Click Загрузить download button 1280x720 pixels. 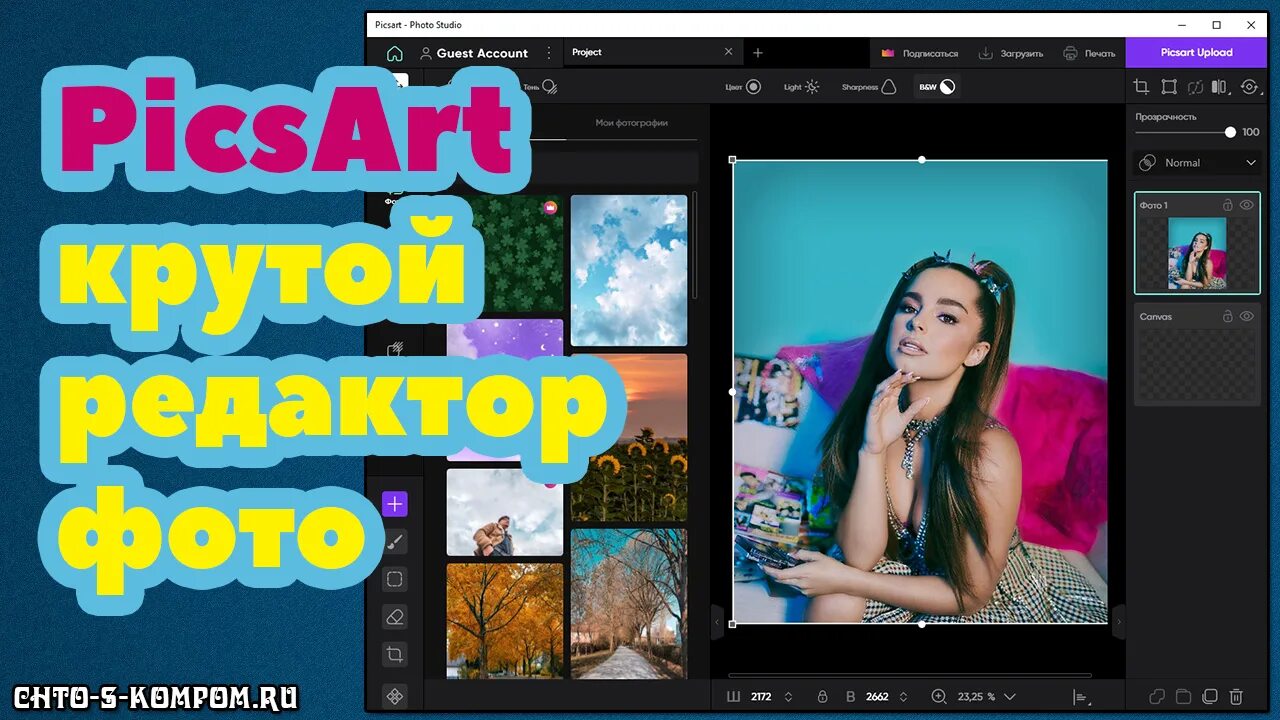1010,53
